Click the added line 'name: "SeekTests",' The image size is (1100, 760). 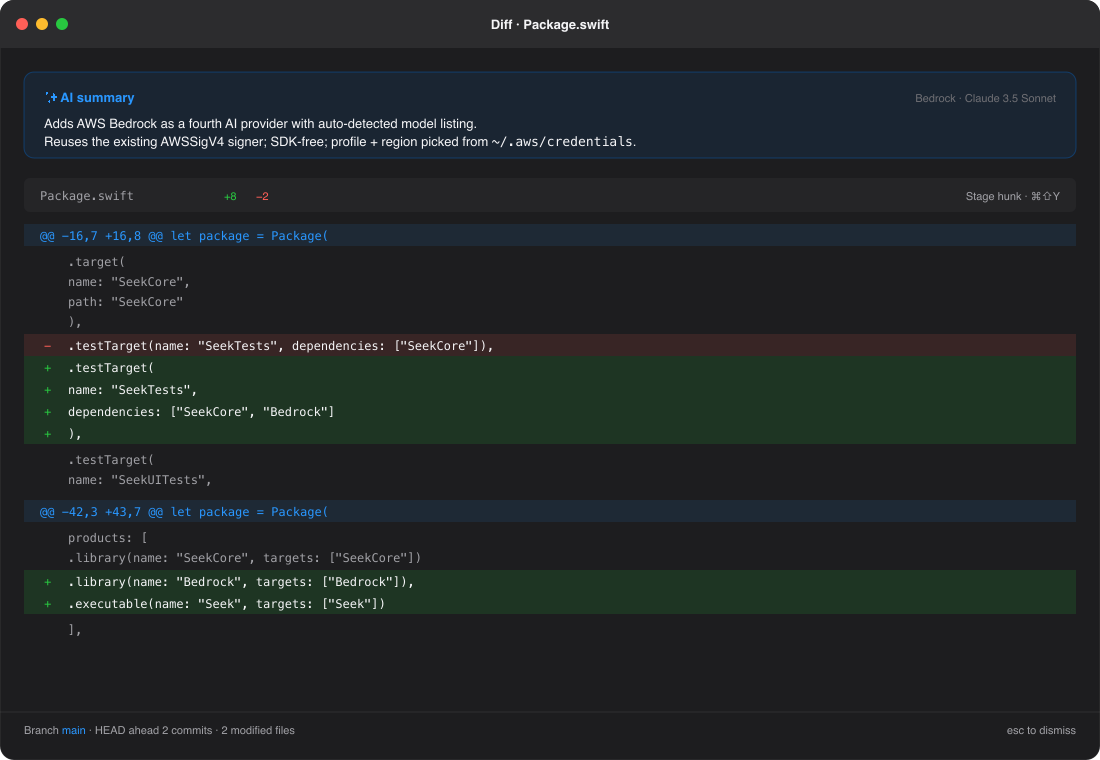pos(550,389)
